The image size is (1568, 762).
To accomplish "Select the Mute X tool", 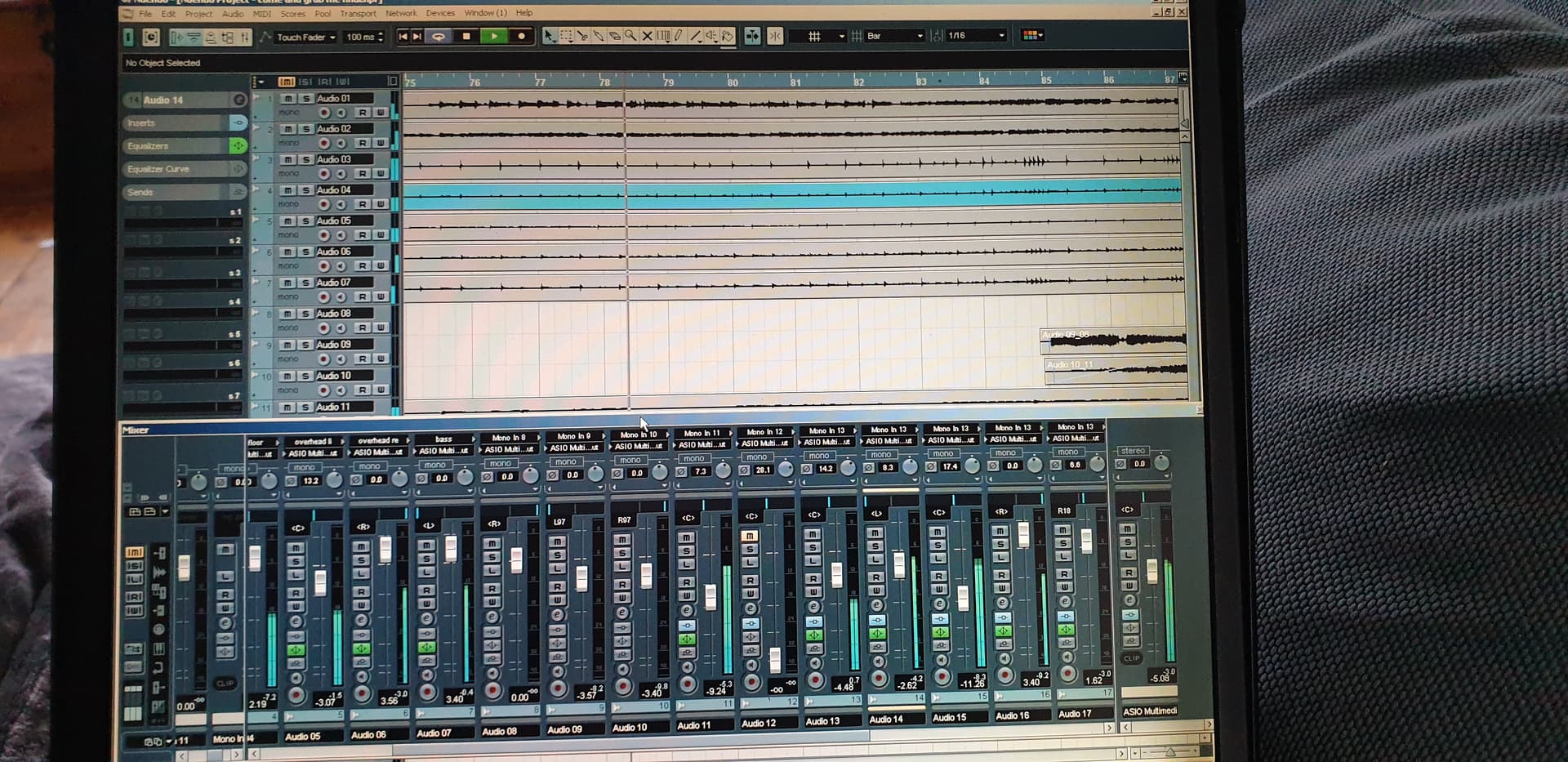I will pyautogui.click(x=647, y=36).
